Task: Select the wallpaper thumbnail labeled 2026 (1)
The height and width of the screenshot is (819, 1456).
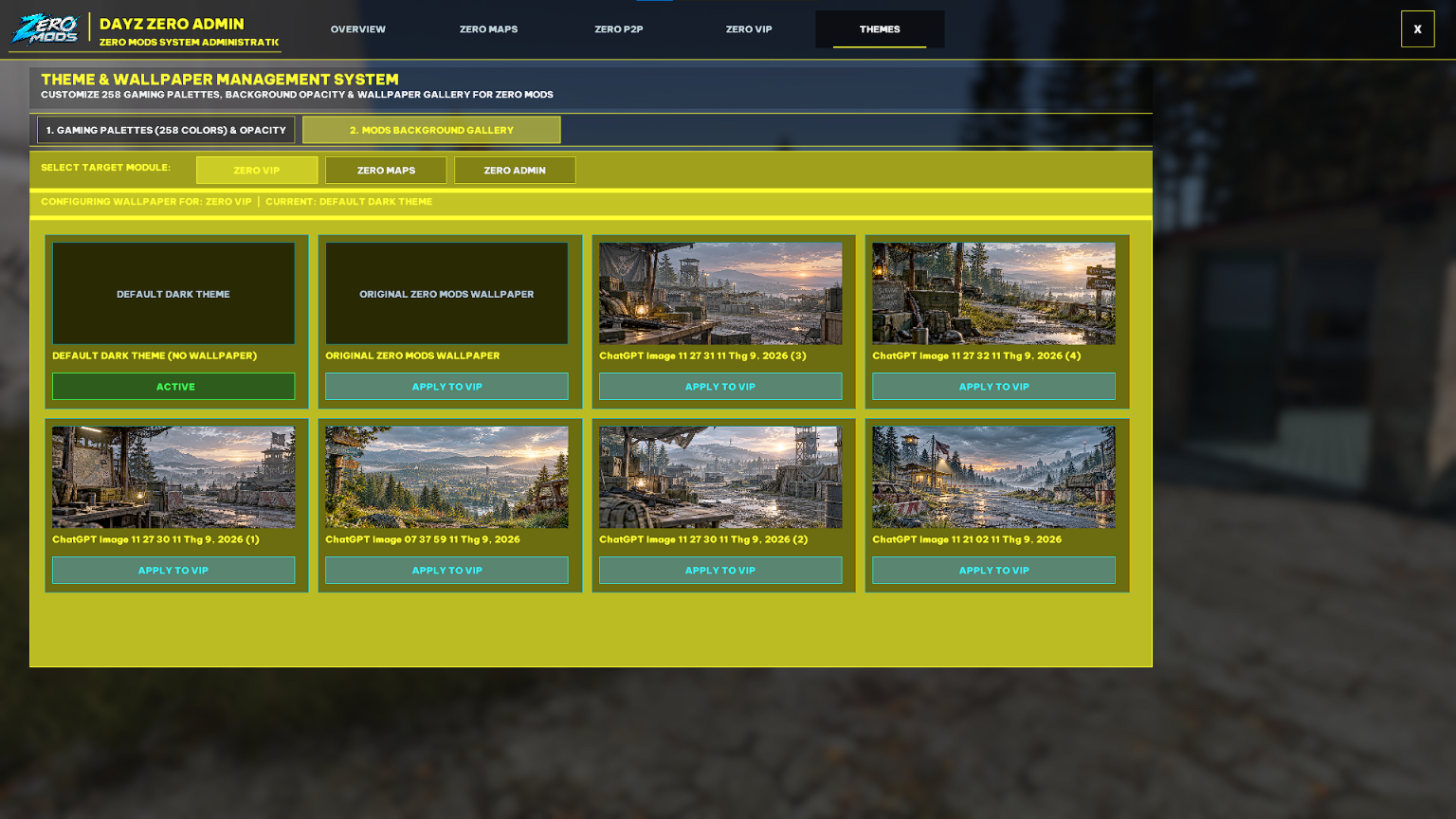Action: click(173, 477)
